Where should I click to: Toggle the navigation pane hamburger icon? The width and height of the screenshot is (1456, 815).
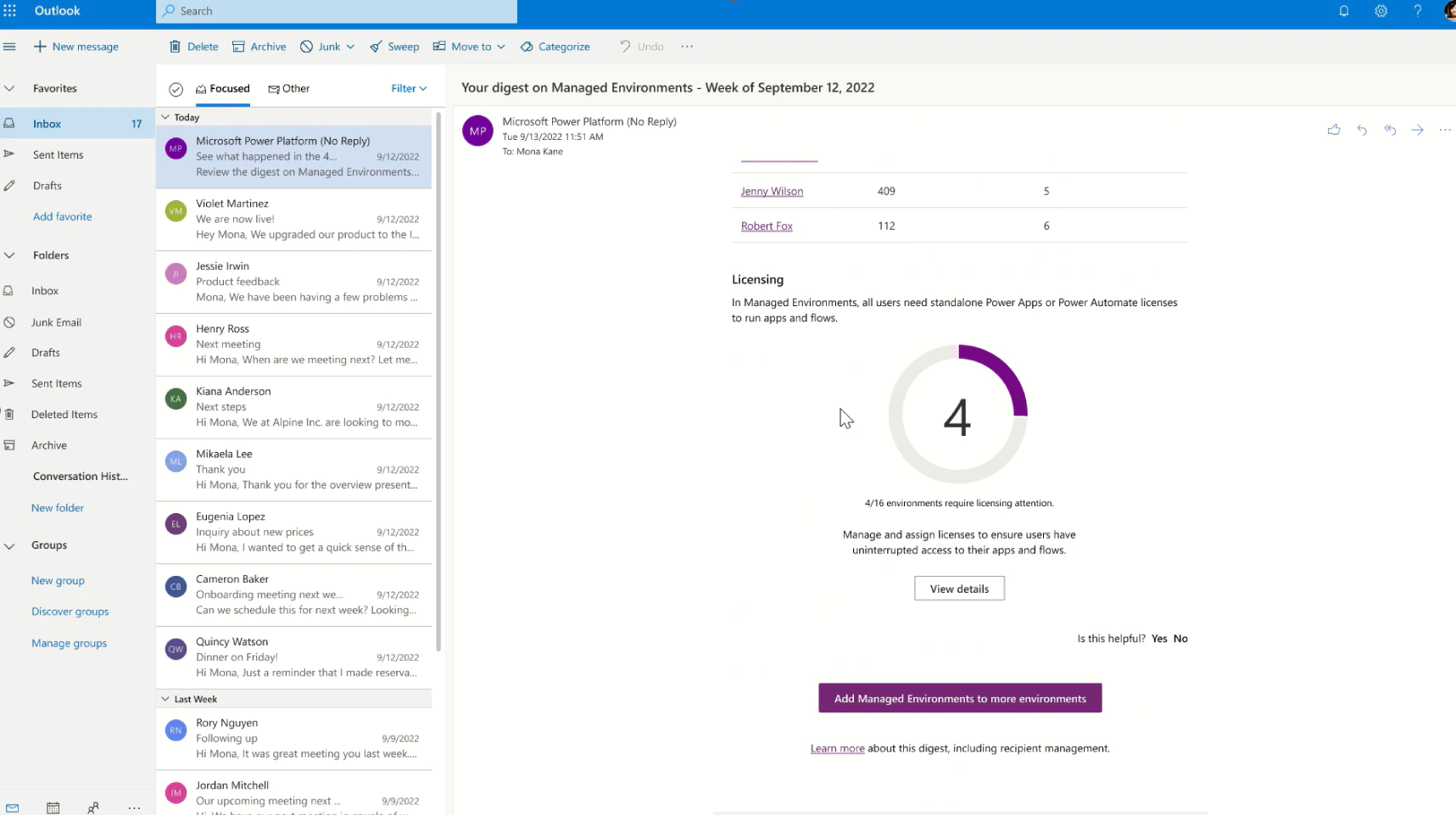[x=9, y=47]
